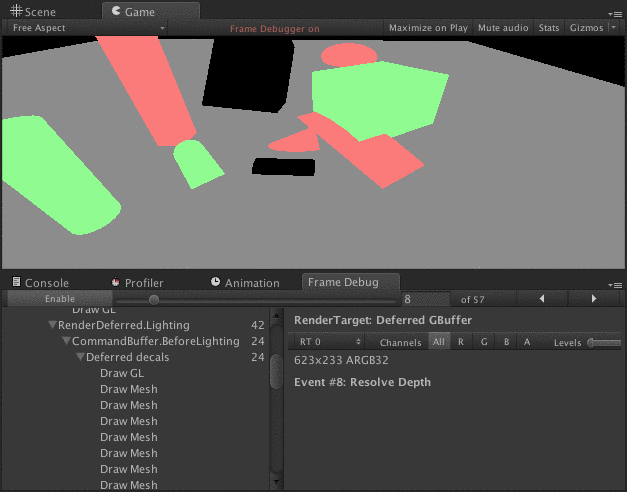Select the CommandBuffer.BeforeLighting row
627x492 pixels.
click(x=136, y=341)
